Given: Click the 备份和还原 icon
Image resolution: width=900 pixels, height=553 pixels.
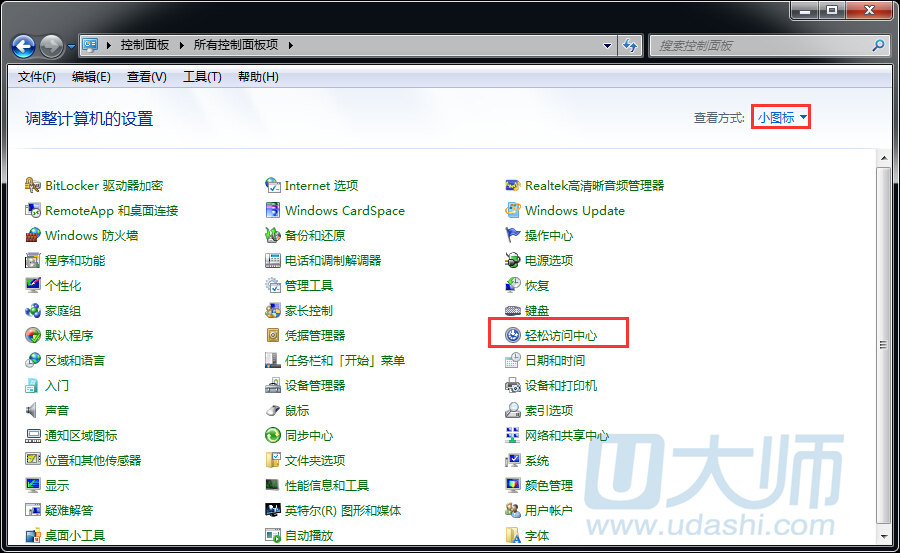Looking at the screenshot, I should [x=273, y=235].
